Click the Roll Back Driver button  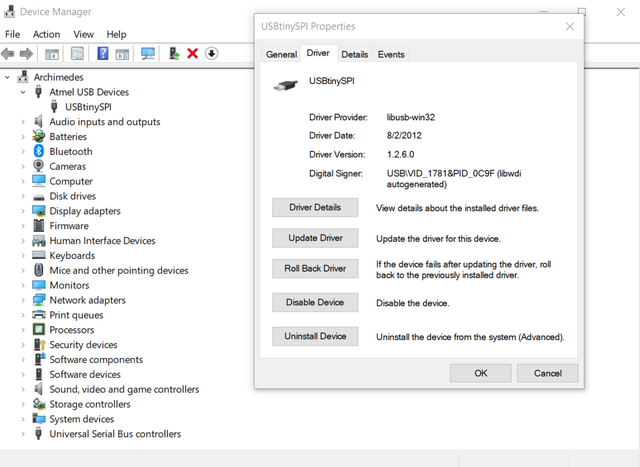[315, 269]
